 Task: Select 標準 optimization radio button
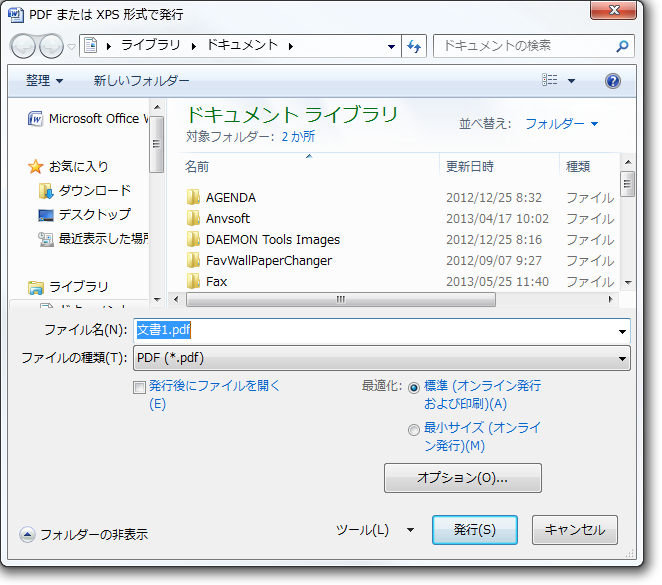[x=414, y=387]
